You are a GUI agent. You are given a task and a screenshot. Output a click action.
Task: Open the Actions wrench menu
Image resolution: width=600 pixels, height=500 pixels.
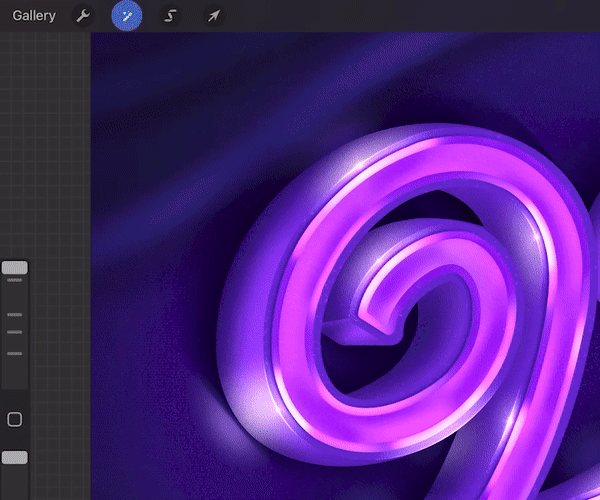point(84,16)
